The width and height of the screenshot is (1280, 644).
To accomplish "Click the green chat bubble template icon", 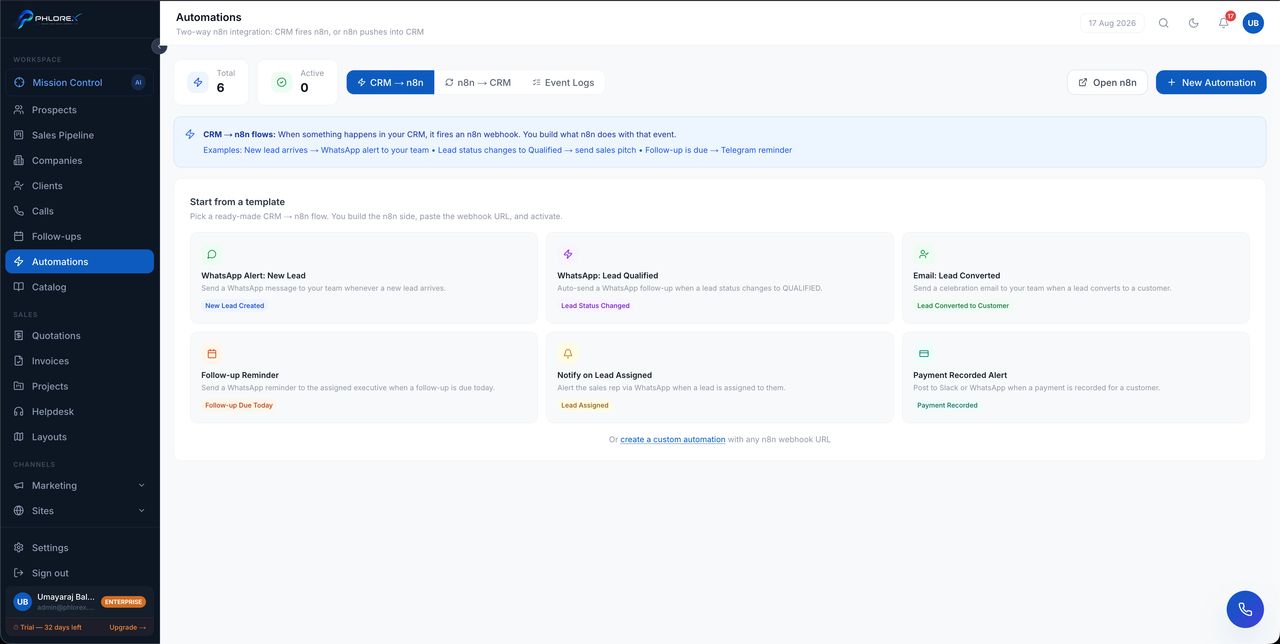I will point(212,254).
